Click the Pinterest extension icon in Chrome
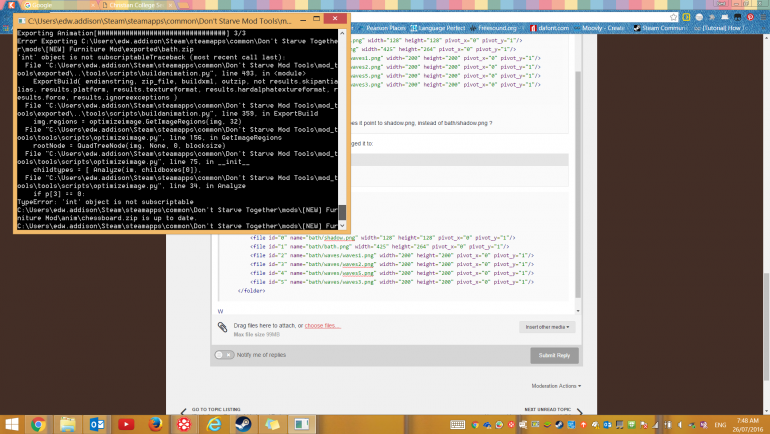Viewport: 770px width, 434px height. pos(750,17)
